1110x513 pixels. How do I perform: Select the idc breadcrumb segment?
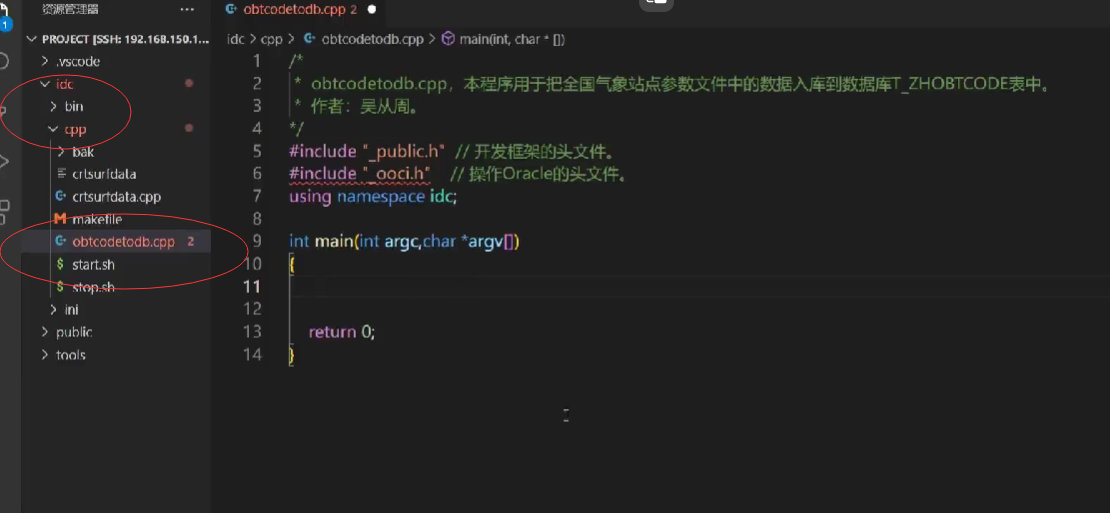click(235, 39)
